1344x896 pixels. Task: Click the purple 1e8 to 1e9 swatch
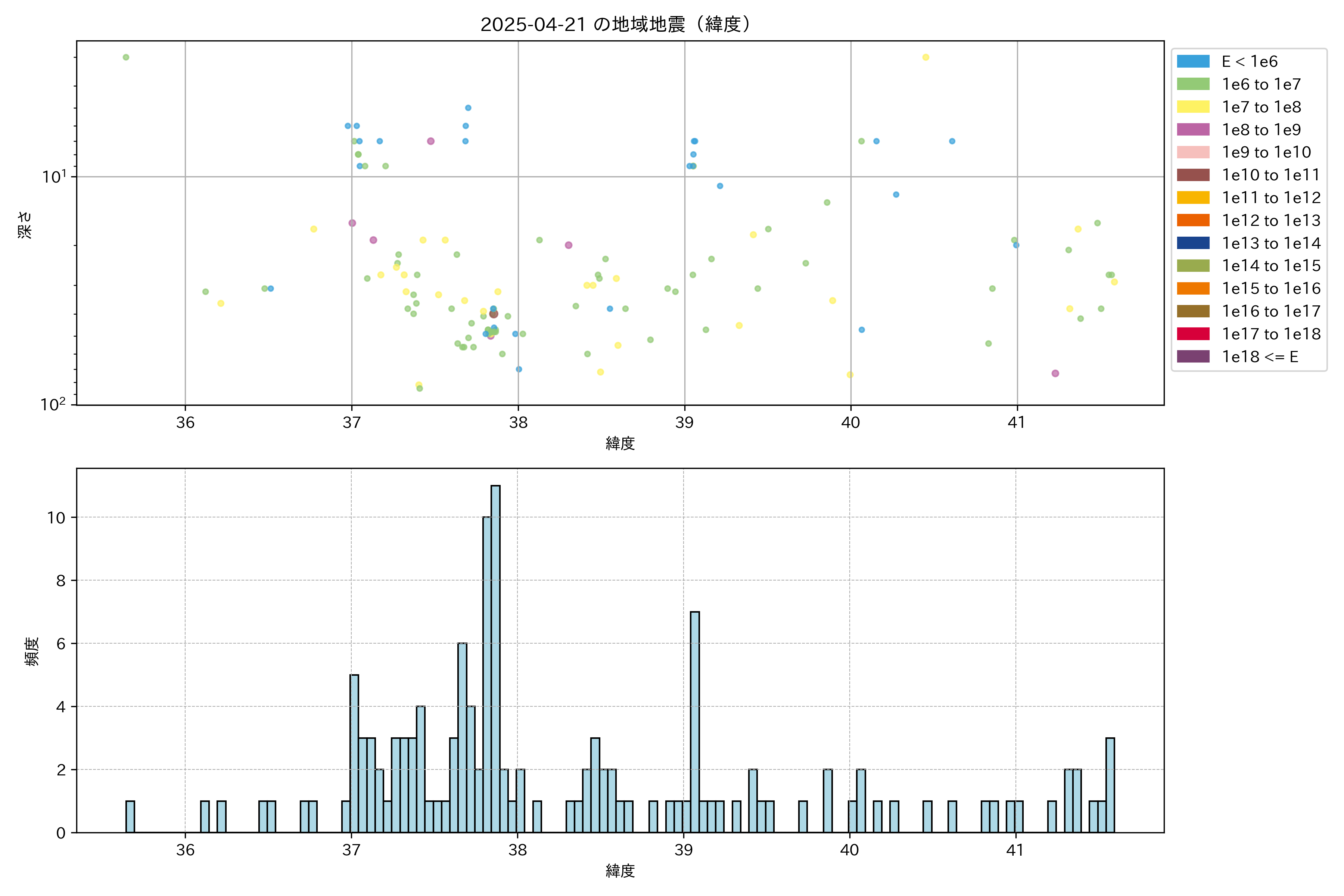[x=1192, y=130]
